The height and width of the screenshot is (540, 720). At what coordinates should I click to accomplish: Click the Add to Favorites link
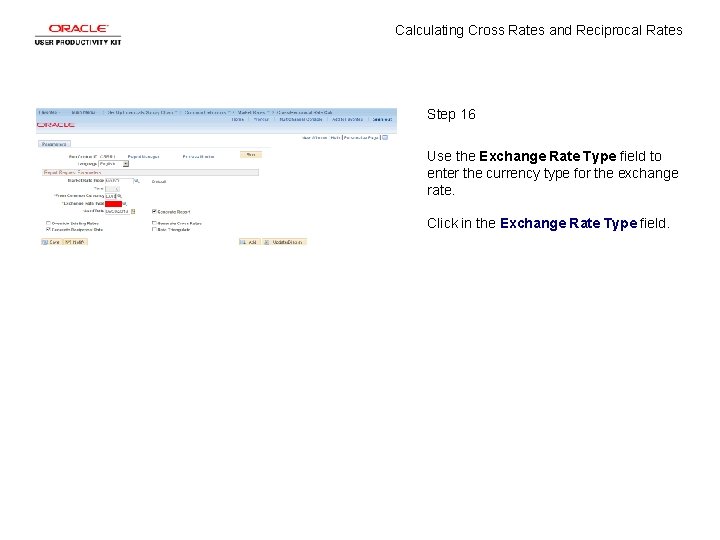[x=347, y=119]
